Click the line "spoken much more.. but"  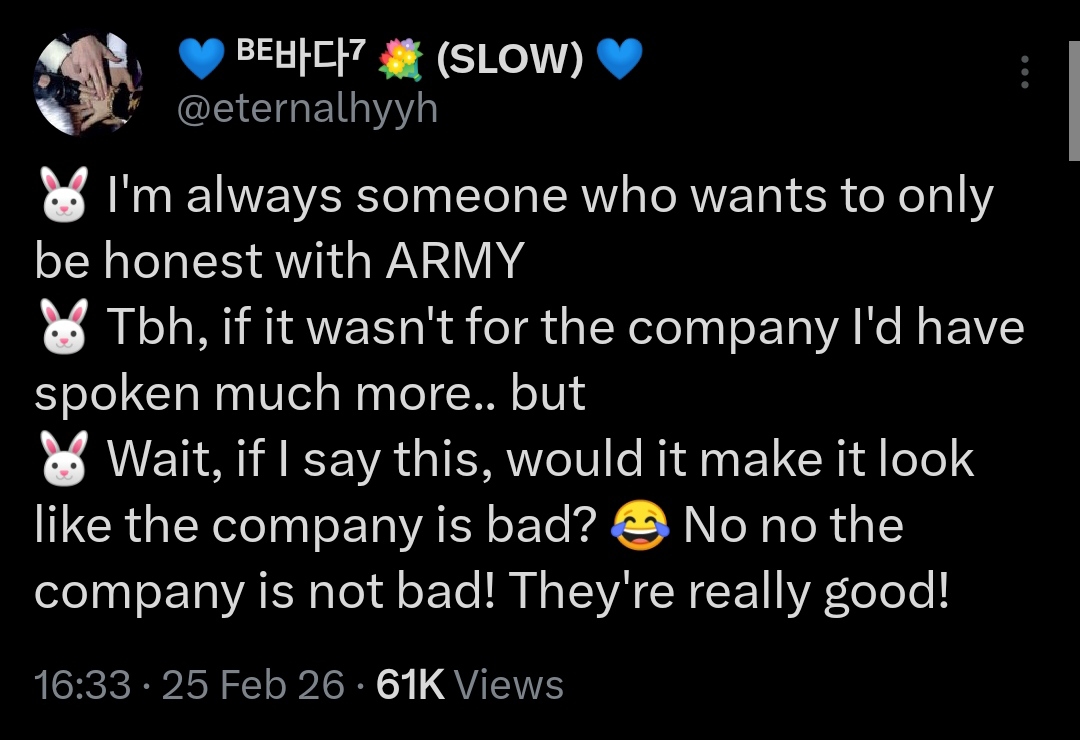pos(310,394)
